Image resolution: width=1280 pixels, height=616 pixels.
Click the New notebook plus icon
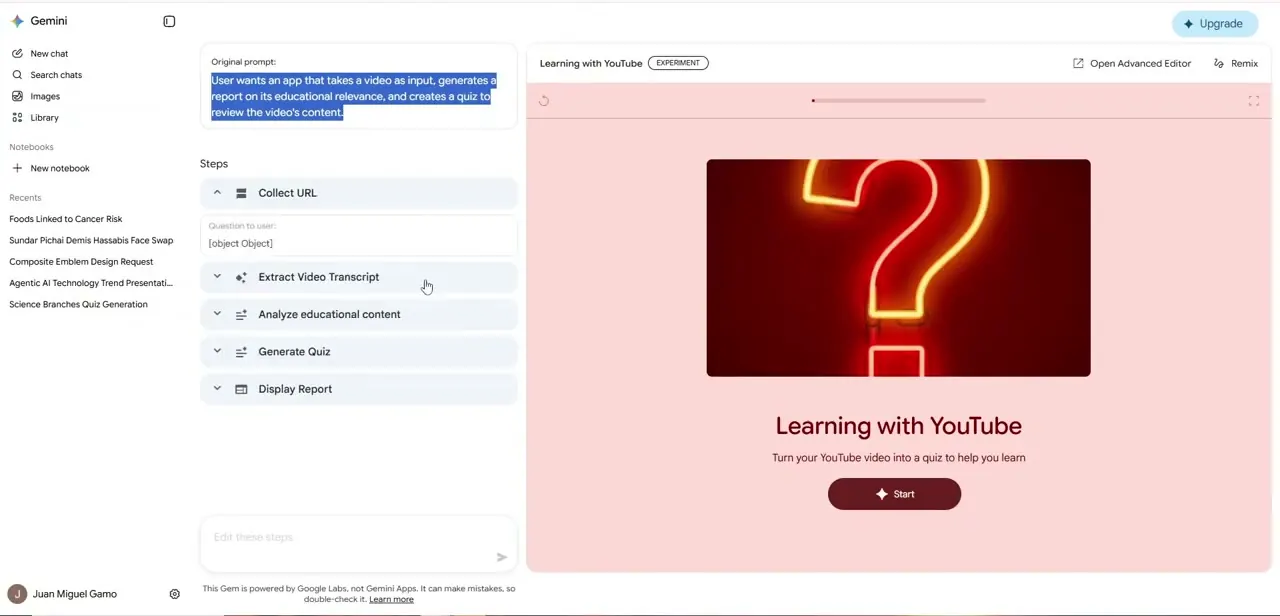pos(17,168)
